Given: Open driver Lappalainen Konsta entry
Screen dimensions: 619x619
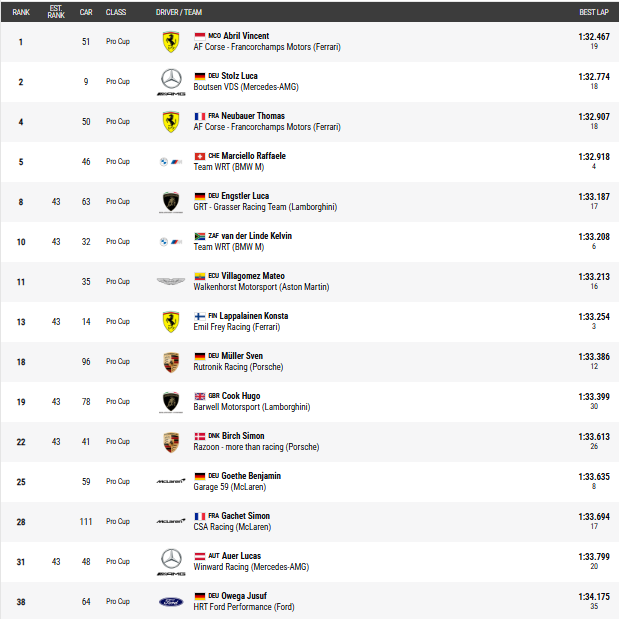Looking at the screenshot, I should pos(254,316).
